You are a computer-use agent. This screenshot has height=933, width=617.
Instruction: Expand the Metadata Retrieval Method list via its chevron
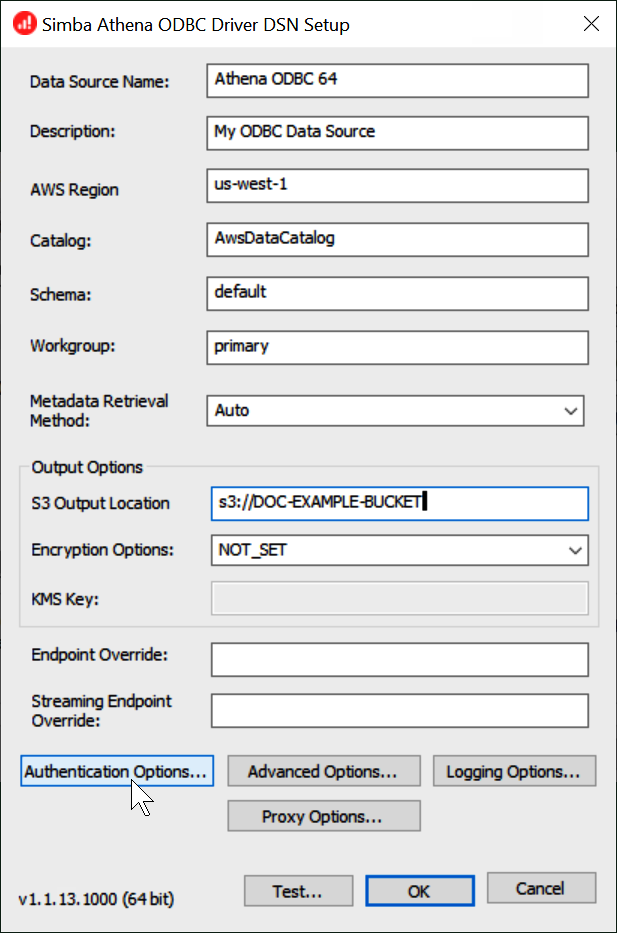572,410
